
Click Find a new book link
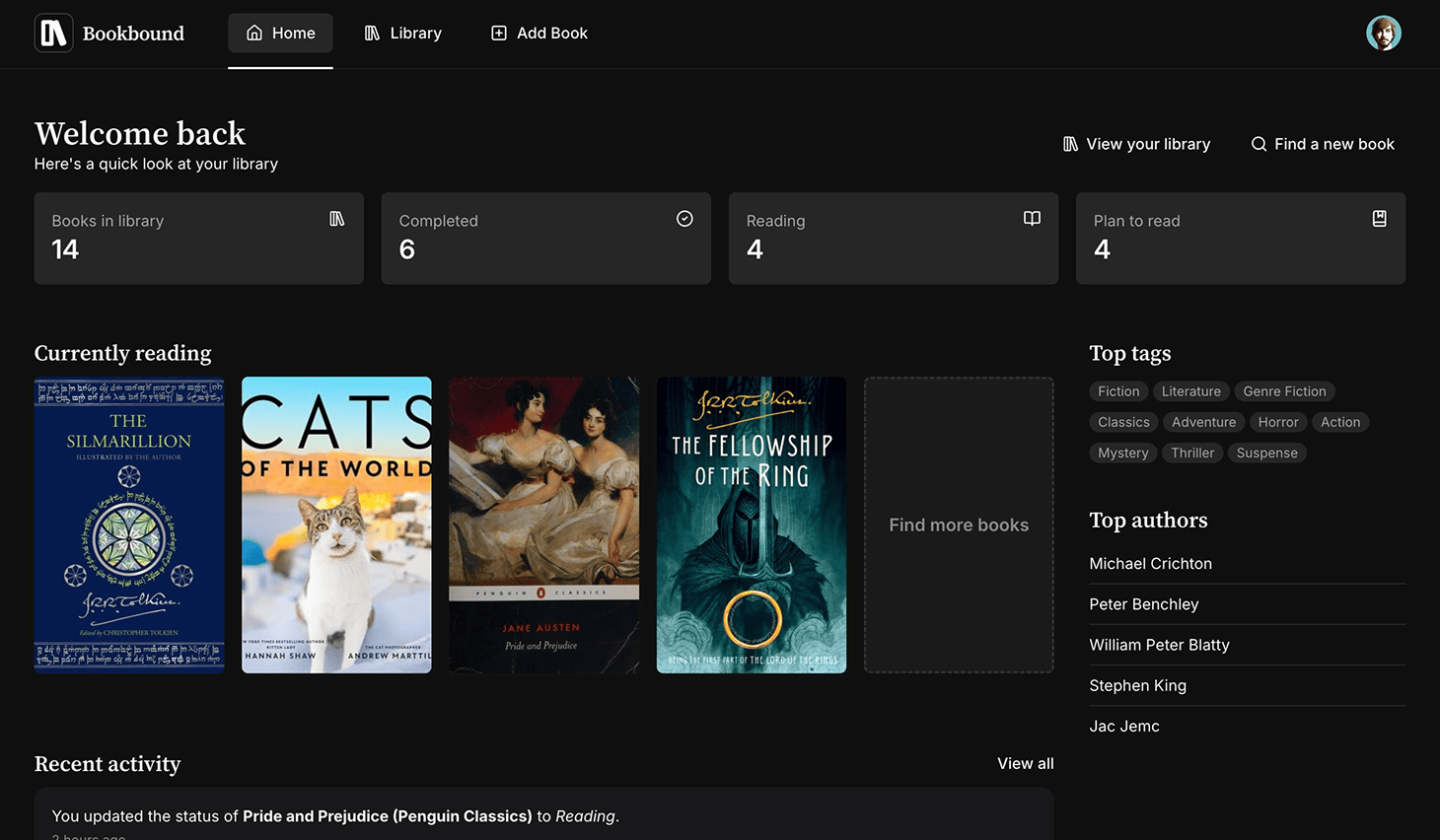[1322, 144]
